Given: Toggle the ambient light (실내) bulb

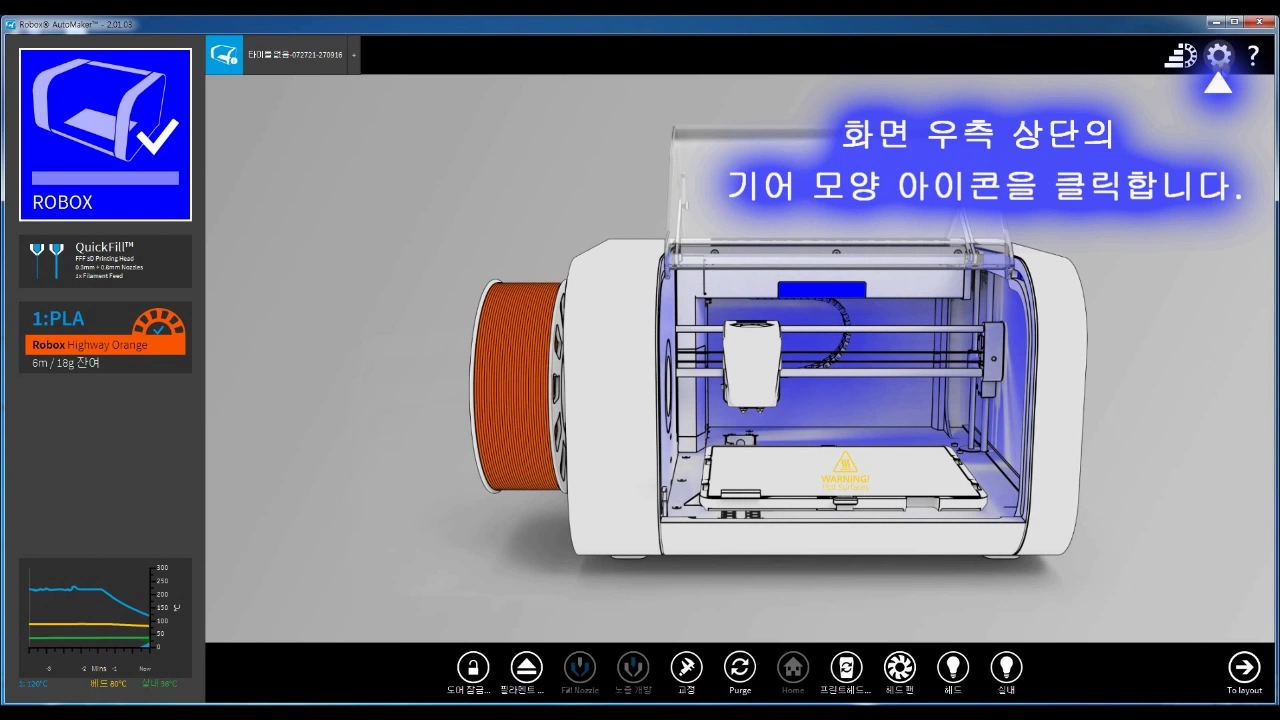Looking at the screenshot, I should [x=1006, y=667].
